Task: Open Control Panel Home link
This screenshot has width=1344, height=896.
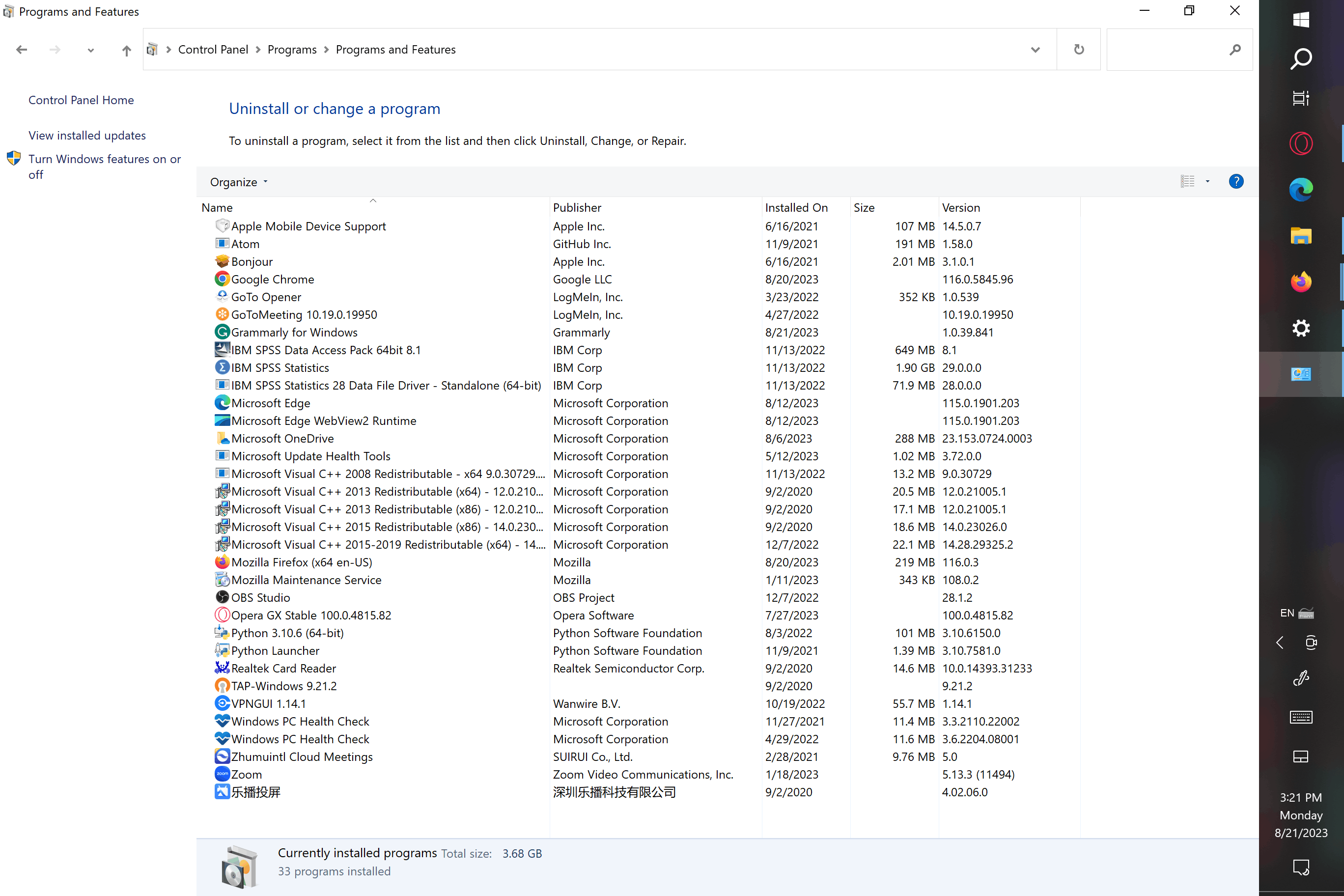Action: tap(81, 100)
